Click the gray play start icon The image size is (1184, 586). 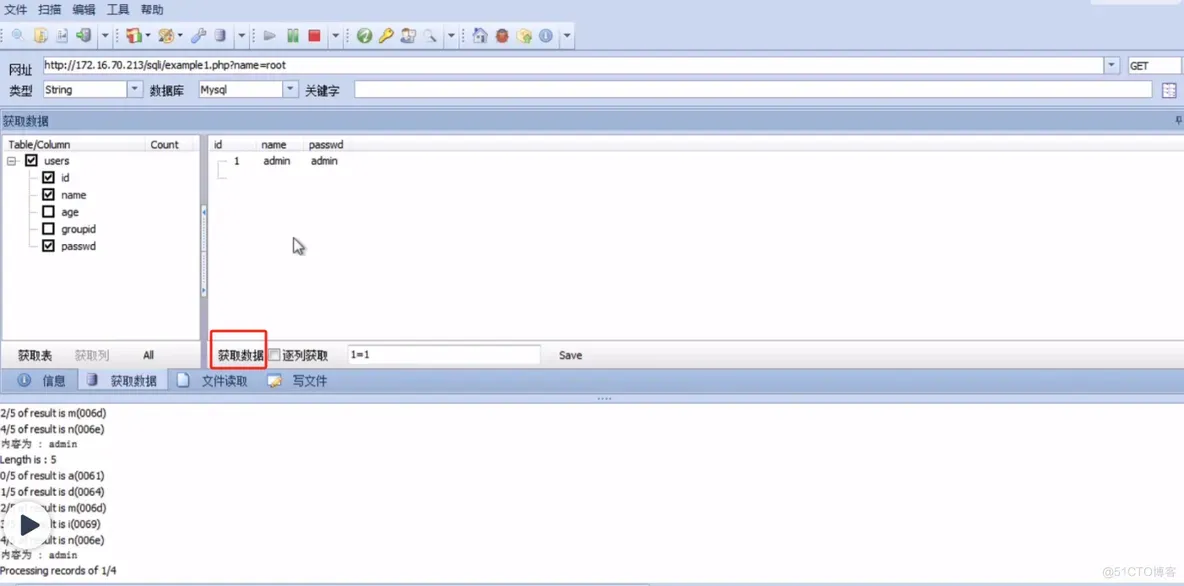[270, 35]
